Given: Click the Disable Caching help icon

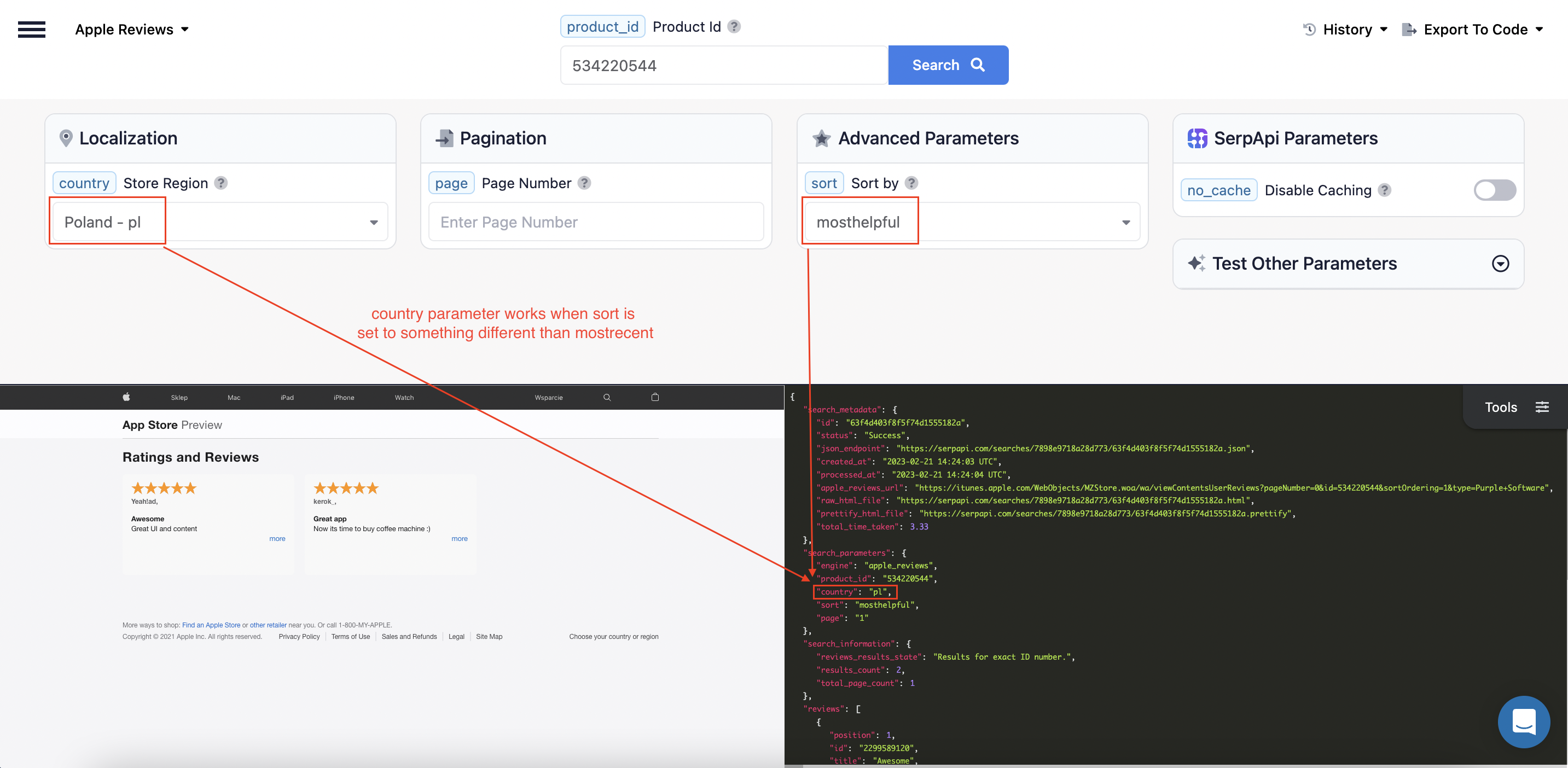Looking at the screenshot, I should click(x=1385, y=190).
